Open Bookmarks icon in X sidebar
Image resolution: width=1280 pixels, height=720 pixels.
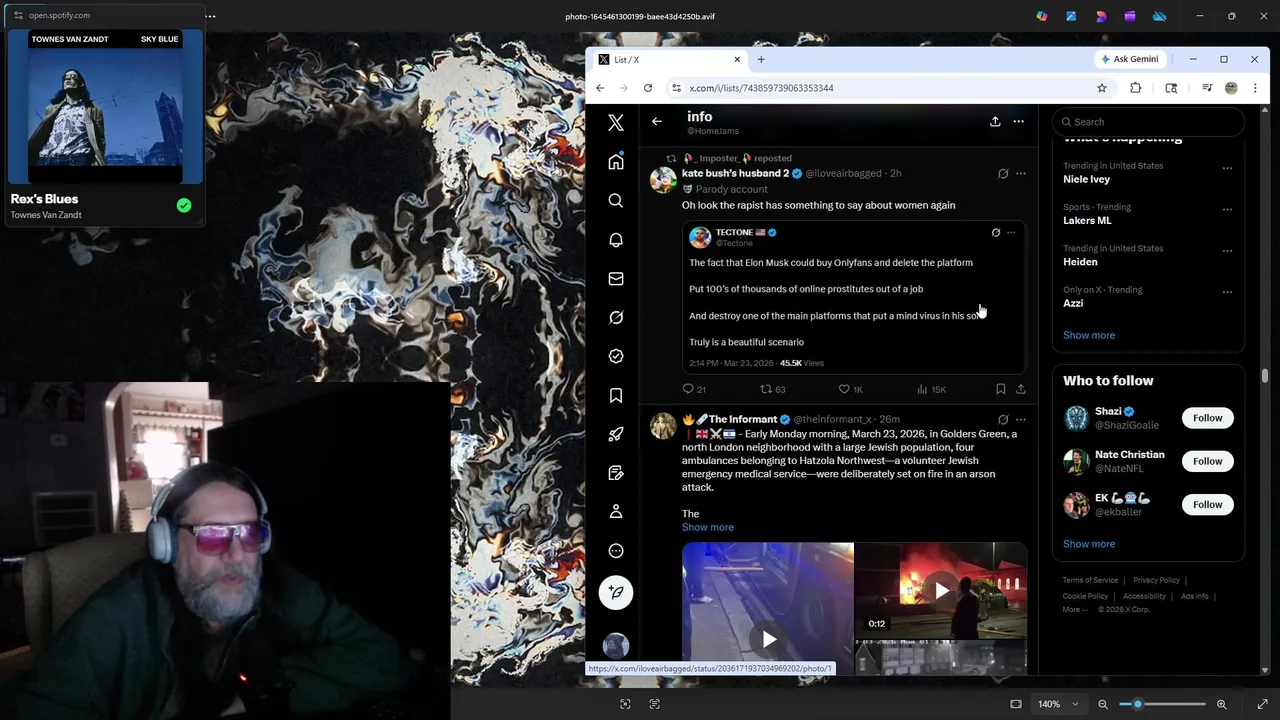tap(616, 395)
